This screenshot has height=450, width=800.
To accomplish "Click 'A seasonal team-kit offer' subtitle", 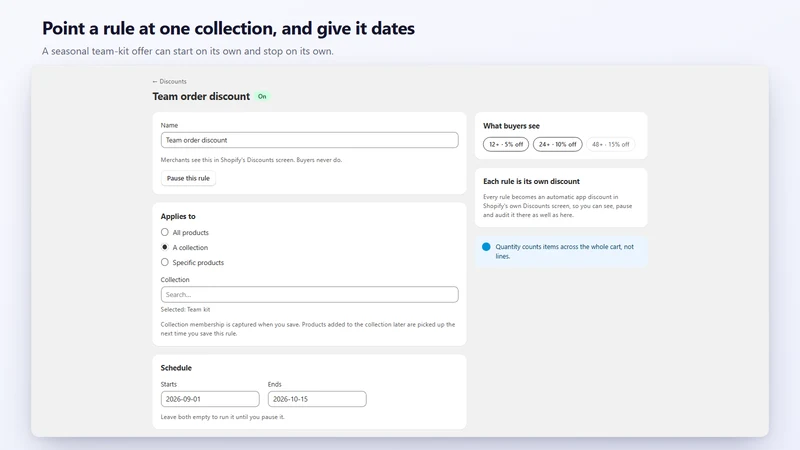I will click(188, 51).
